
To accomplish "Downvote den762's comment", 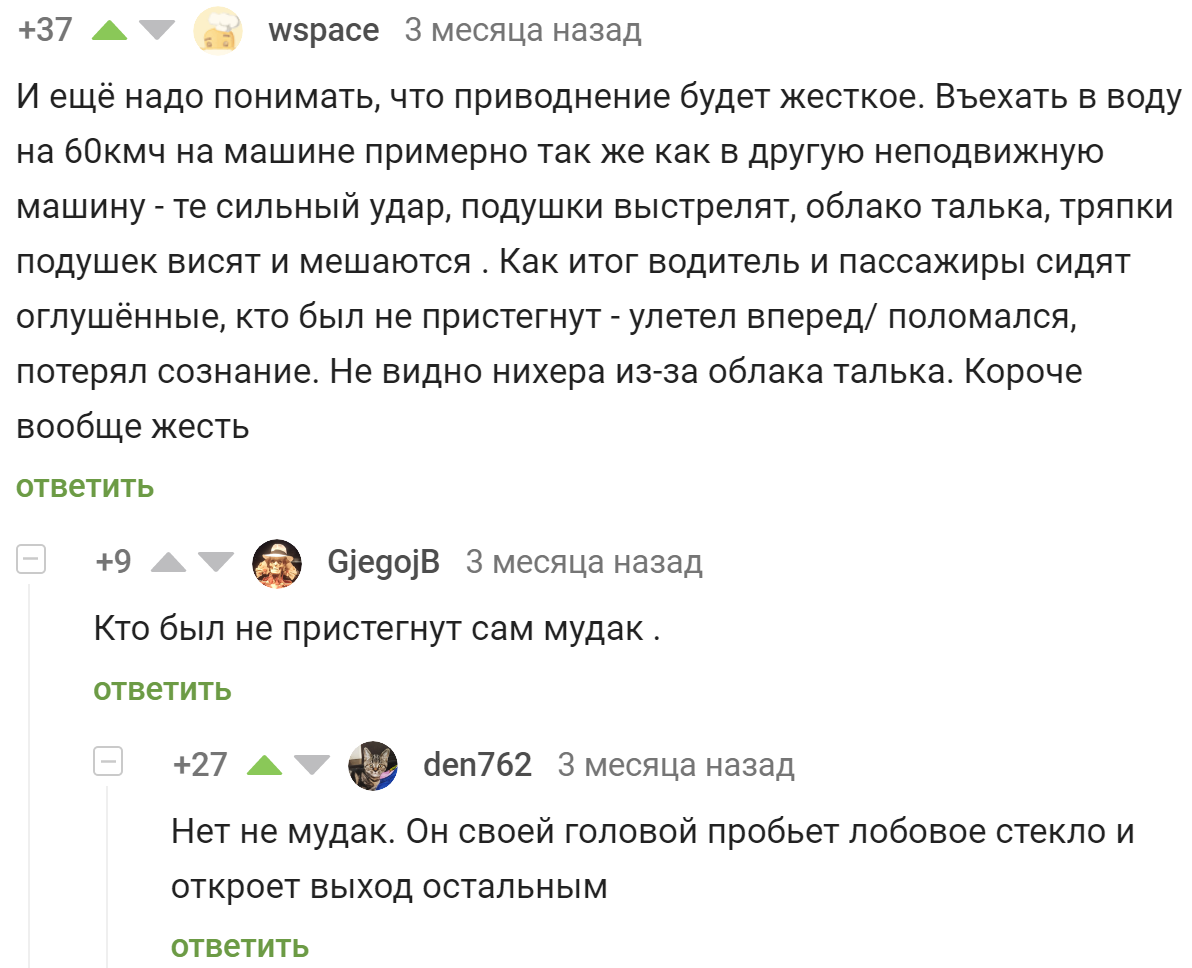I will tap(311, 766).
